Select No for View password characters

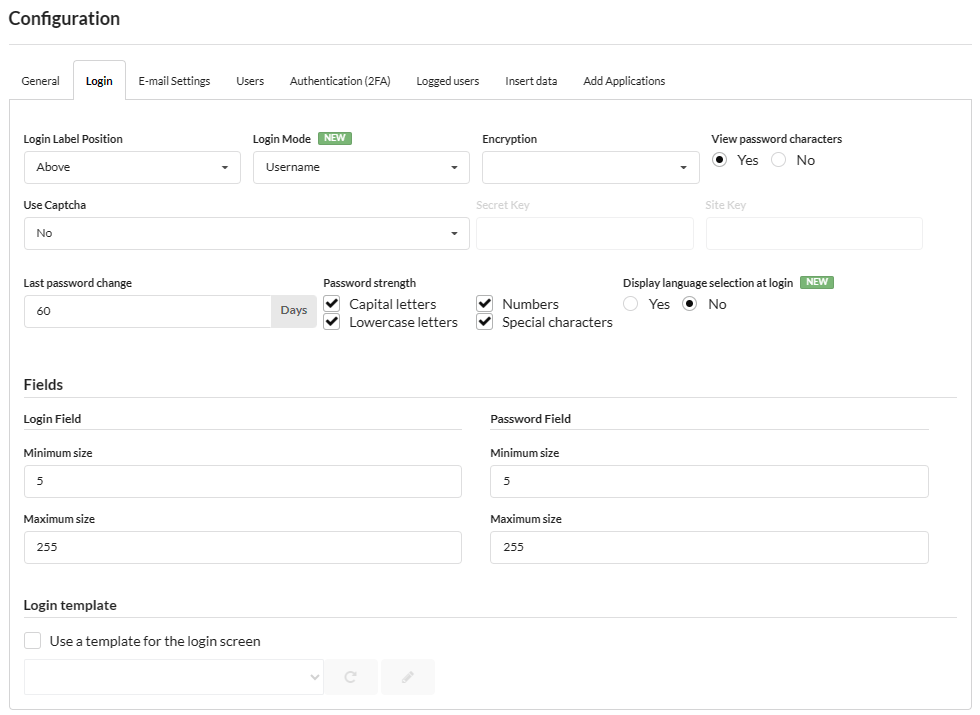click(x=779, y=160)
